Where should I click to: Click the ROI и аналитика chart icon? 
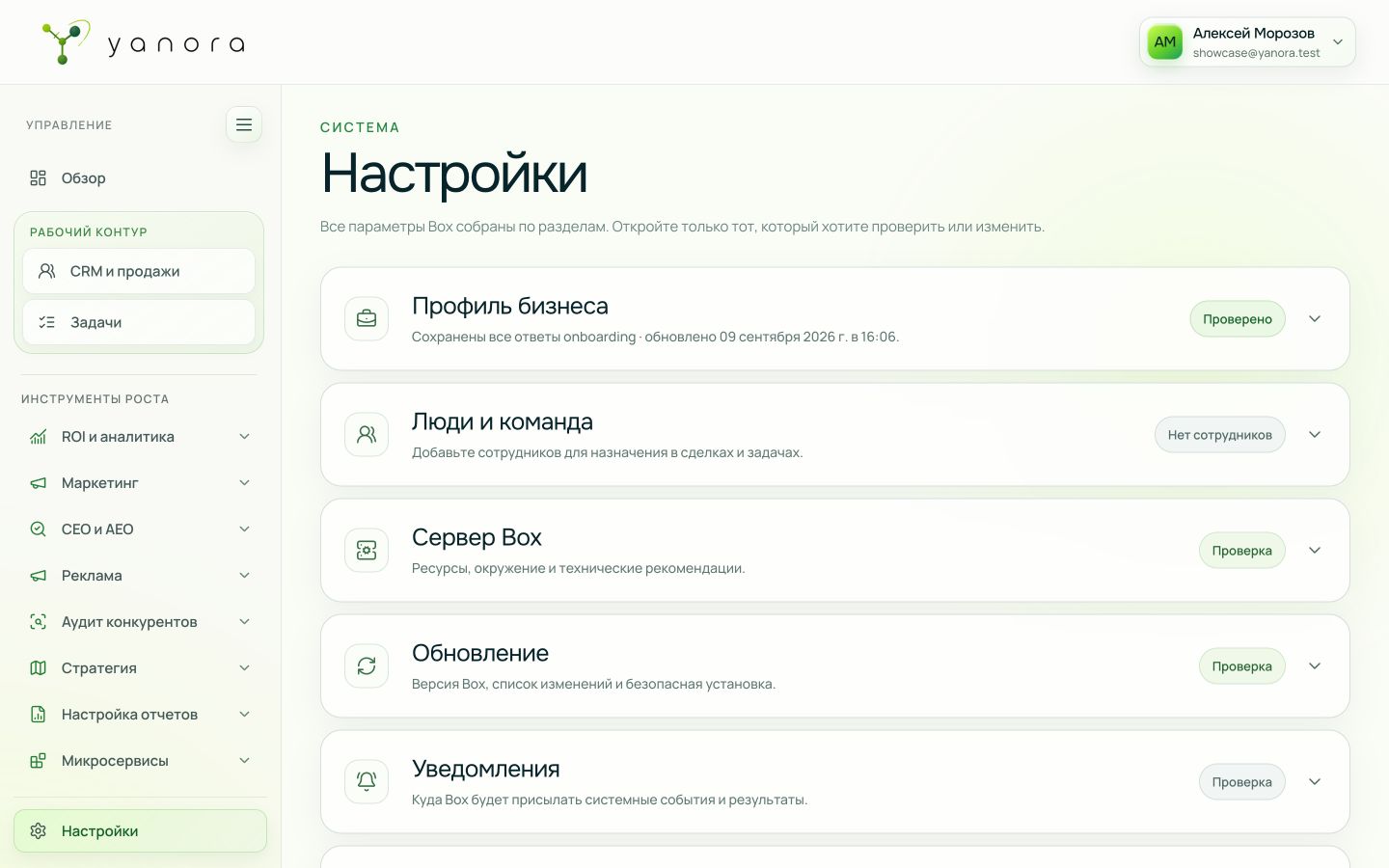[38, 437]
